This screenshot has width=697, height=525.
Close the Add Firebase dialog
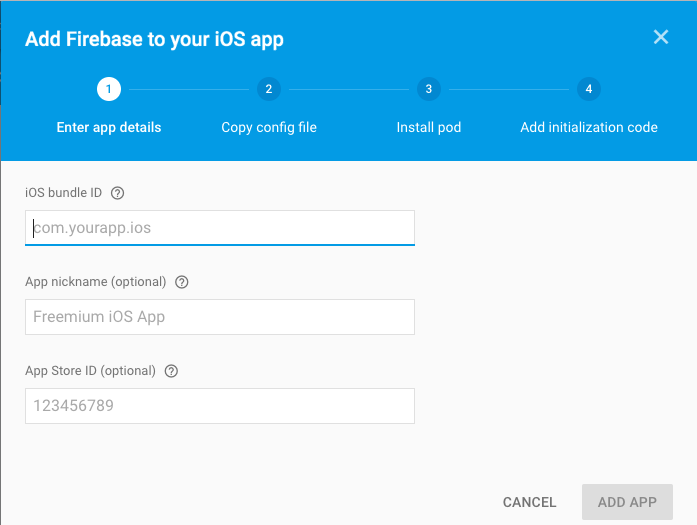point(660,38)
